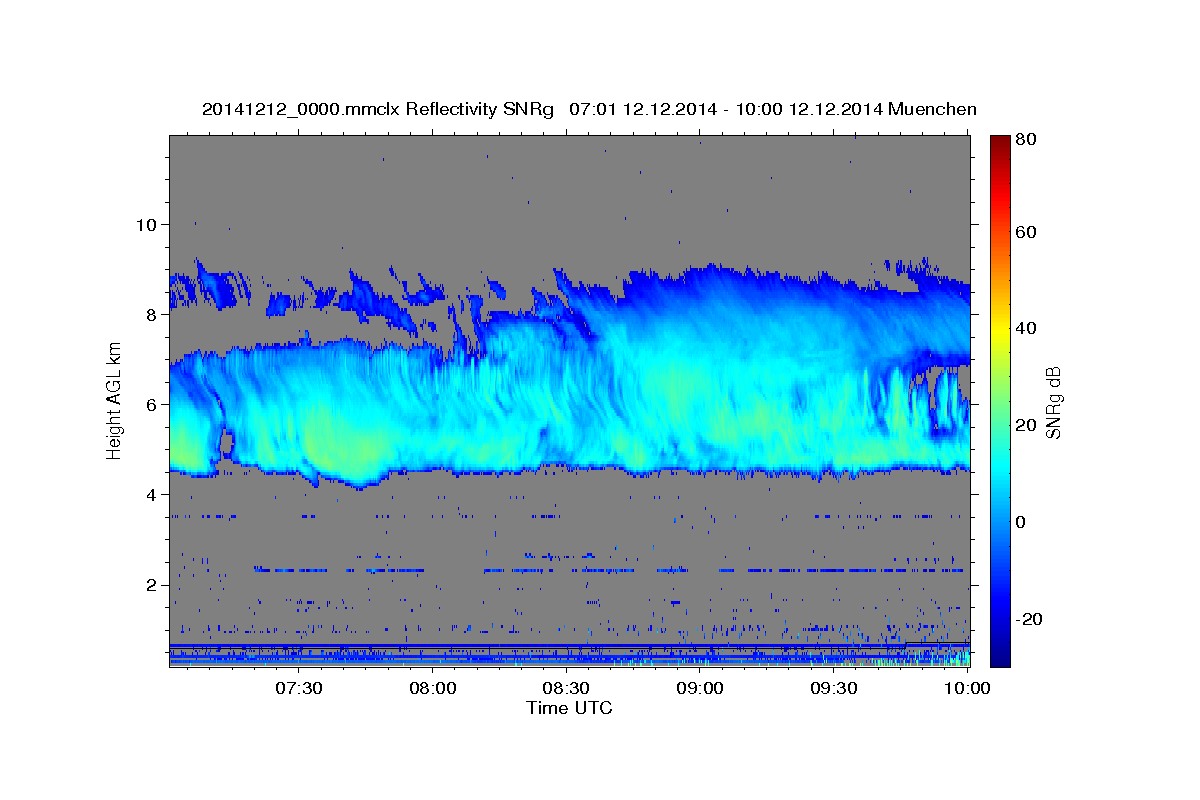1200x800 pixels.
Task: Click the colorbar value 60
Action: [1028, 232]
